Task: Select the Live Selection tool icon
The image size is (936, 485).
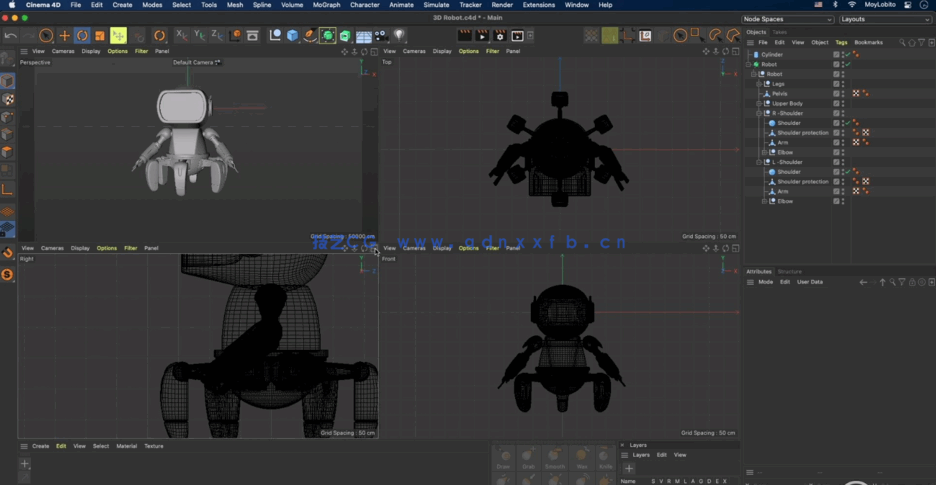Action: click(x=46, y=36)
